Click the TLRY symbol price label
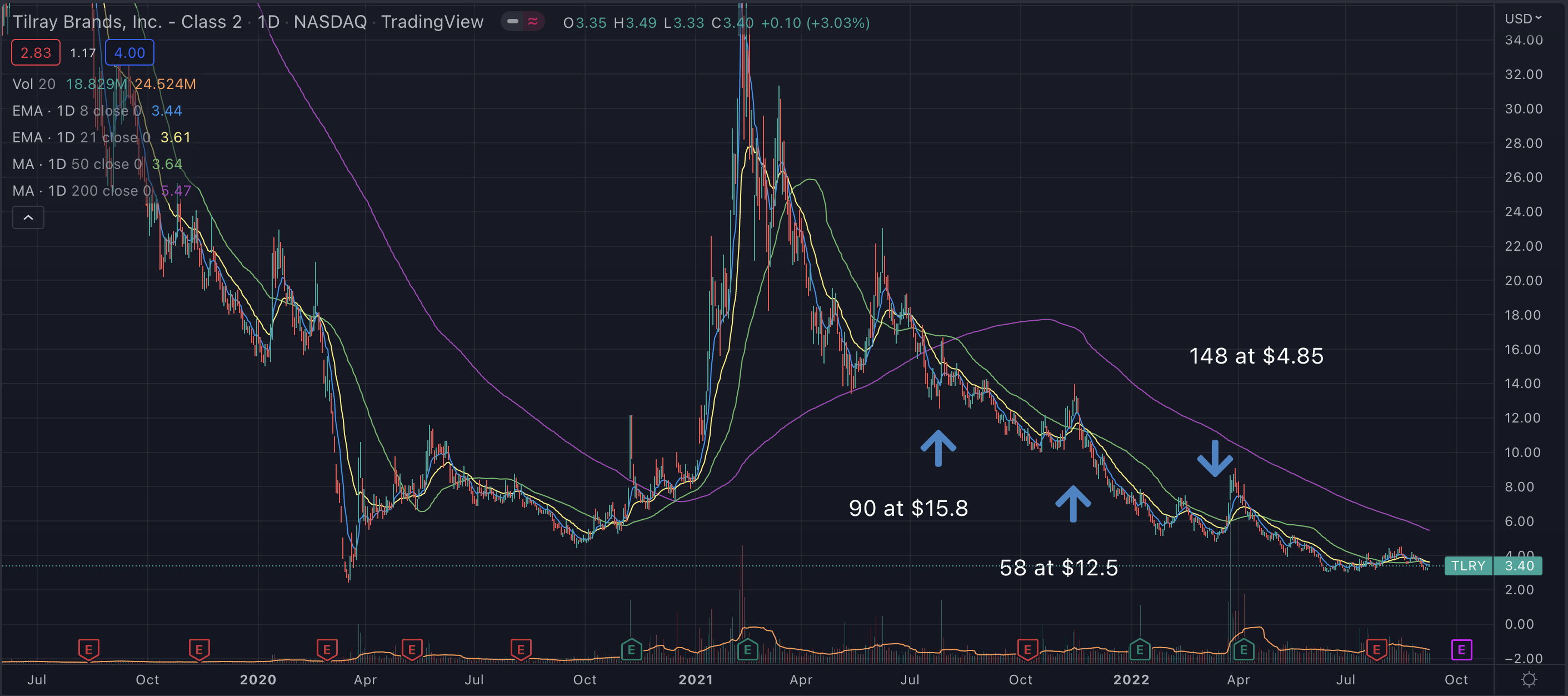This screenshot has height=696, width=1568. (1468, 566)
